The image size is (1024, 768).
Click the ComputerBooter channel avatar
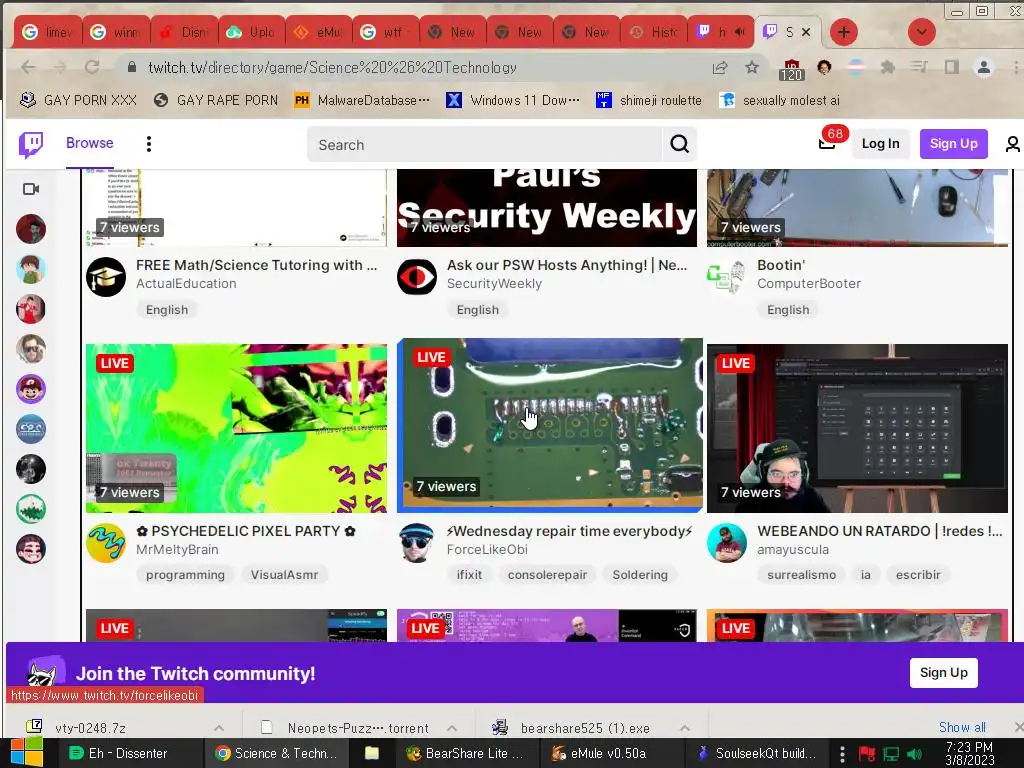[726, 276]
